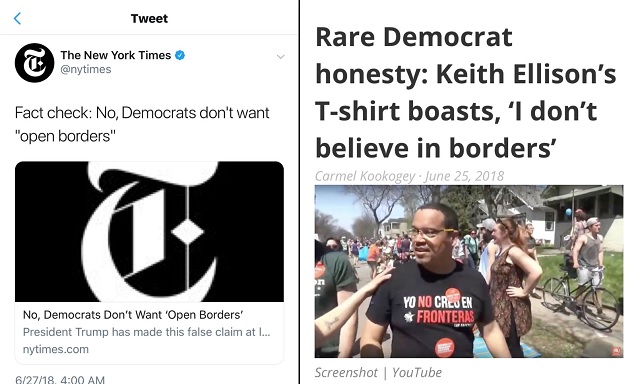The width and height of the screenshot is (640, 384).
Task: Tap the 'Screenshot | YouTube' image caption
Action: pos(378,372)
